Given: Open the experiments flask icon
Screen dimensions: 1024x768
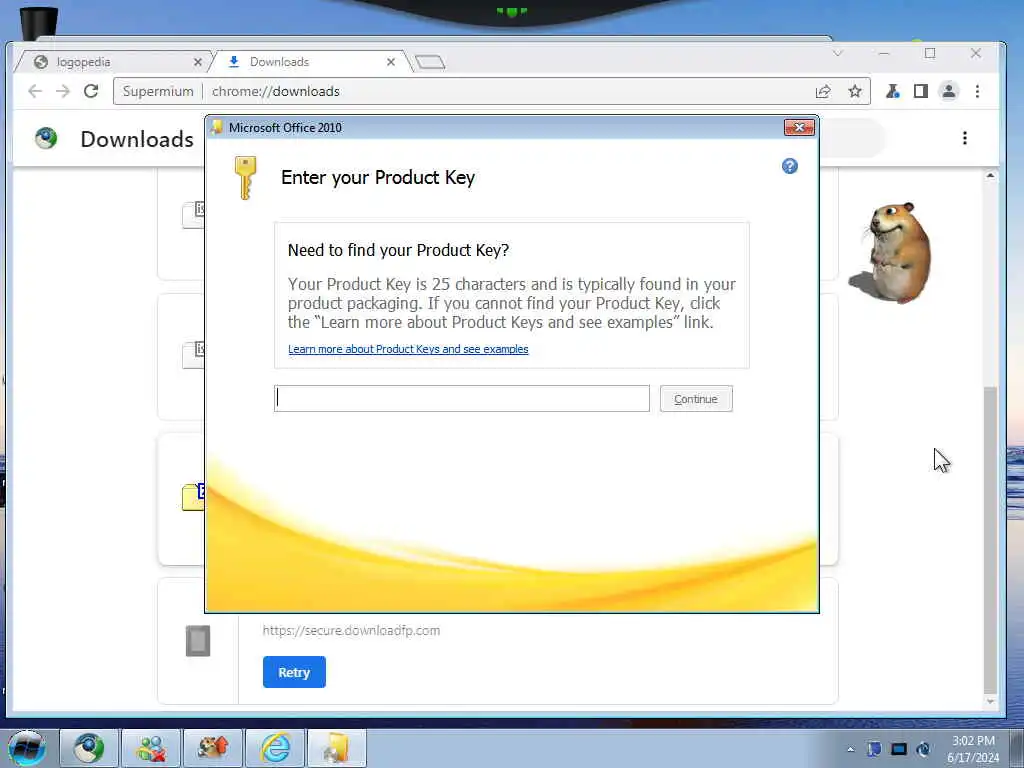Looking at the screenshot, I should 892,91.
